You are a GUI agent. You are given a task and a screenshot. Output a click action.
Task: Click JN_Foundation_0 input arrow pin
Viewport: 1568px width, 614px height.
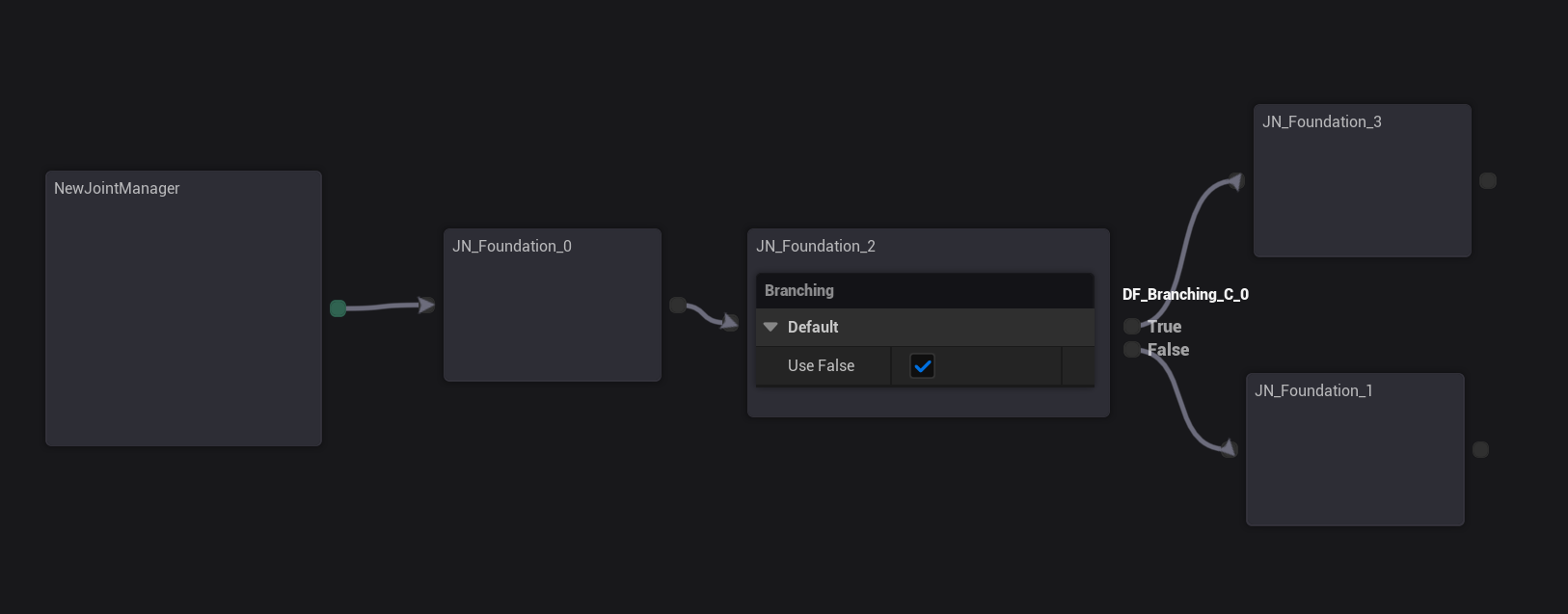426,306
